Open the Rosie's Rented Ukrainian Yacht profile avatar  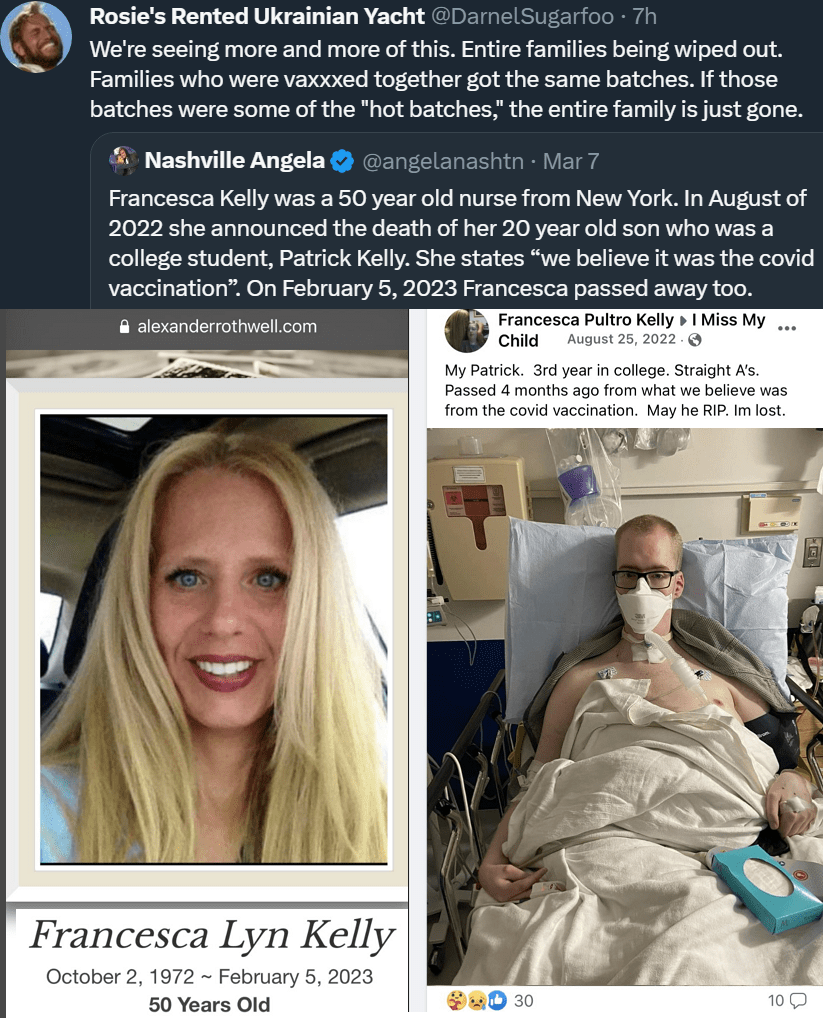click(x=36, y=36)
